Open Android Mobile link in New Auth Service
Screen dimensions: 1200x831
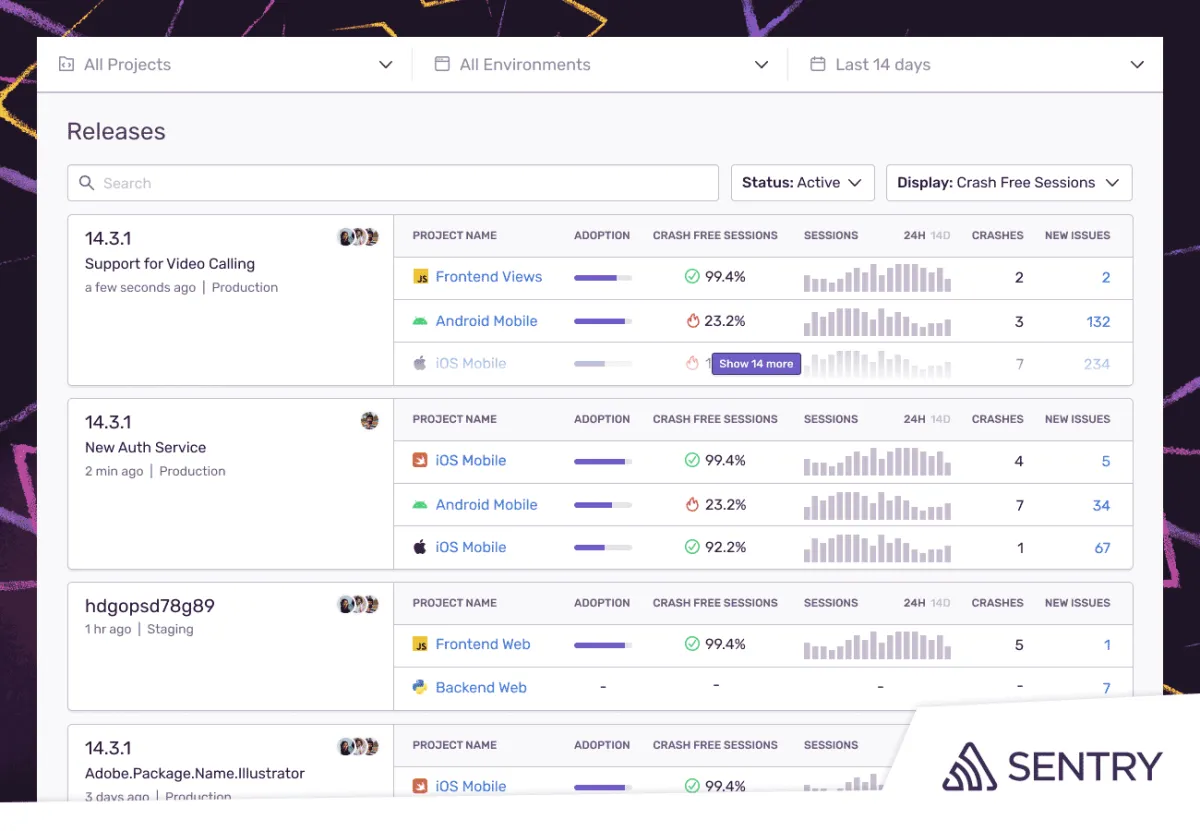click(487, 505)
